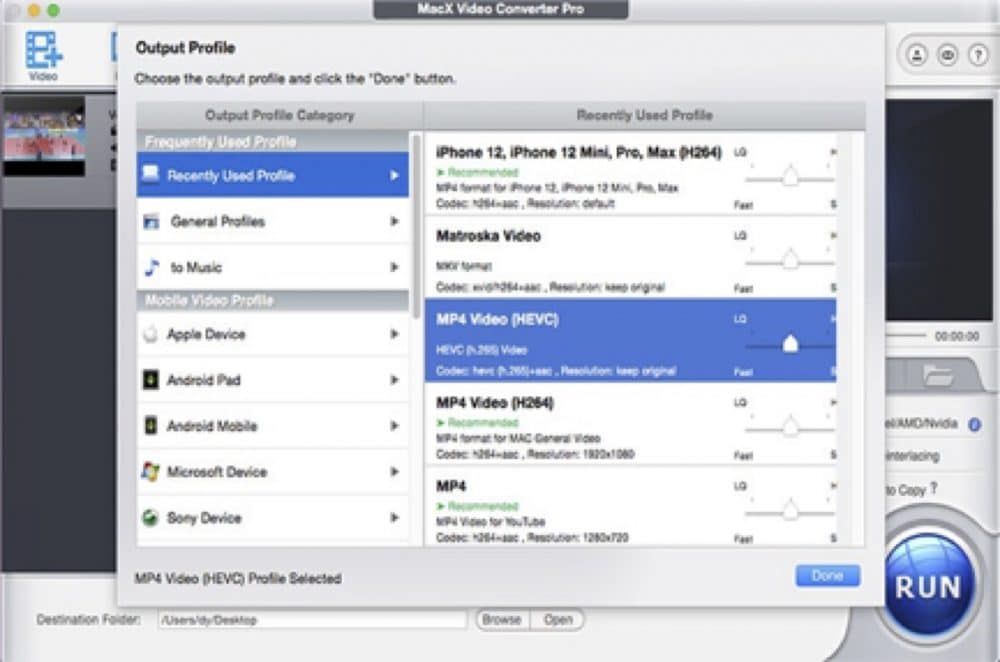
Task: Click the hardware encoder info icon
Action: point(974,424)
